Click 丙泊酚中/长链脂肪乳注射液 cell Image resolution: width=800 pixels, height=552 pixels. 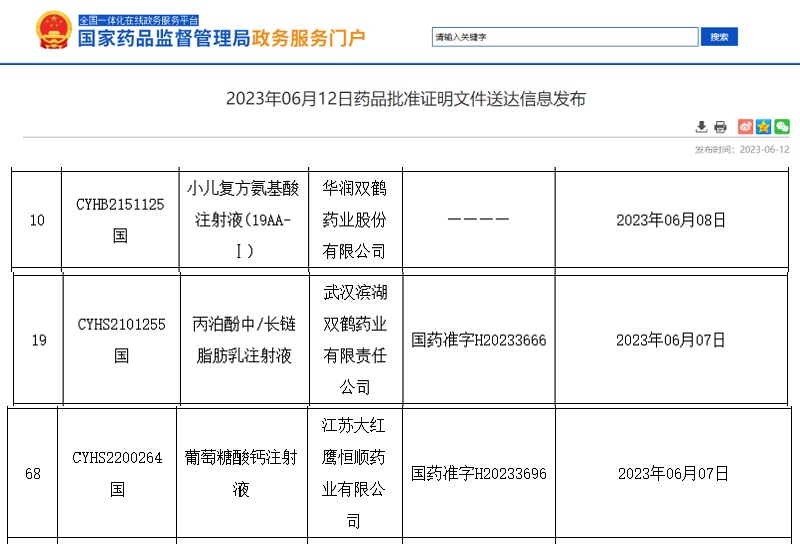click(244, 340)
